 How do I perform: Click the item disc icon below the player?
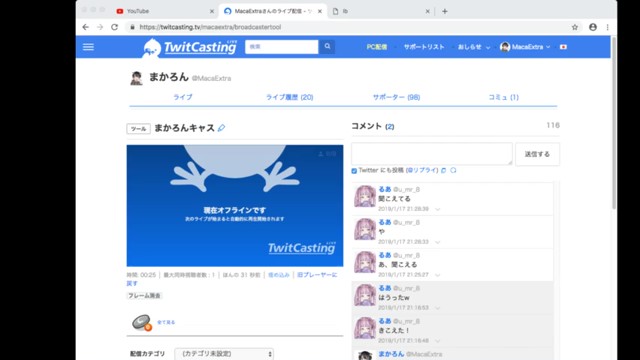(x=142, y=322)
